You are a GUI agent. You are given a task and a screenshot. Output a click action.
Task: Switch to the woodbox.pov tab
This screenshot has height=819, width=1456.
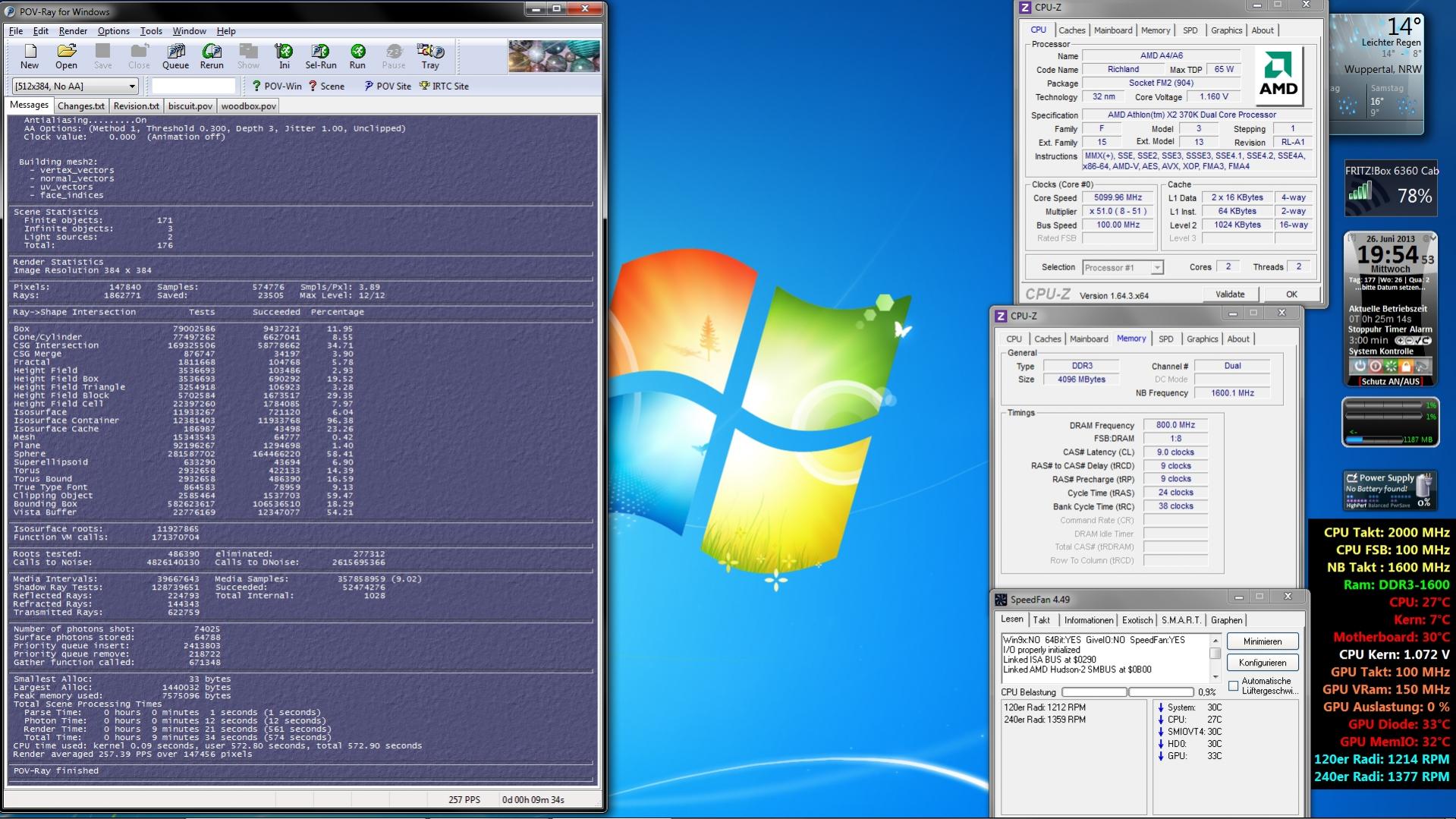(248, 106)
